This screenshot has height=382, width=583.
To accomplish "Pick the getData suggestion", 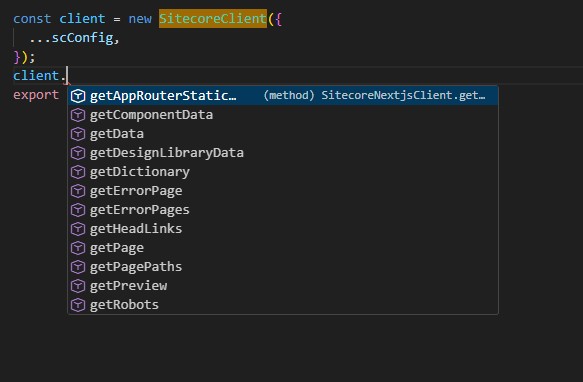I will [283, 134].
